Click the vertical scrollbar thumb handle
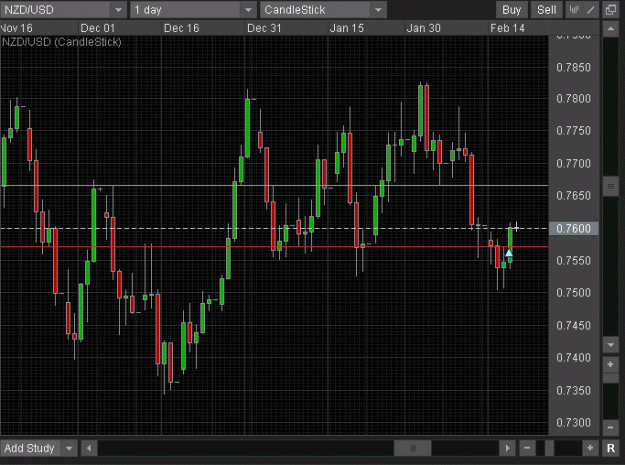This screenshot has height=465, width=625. click(x=611, y=186)
